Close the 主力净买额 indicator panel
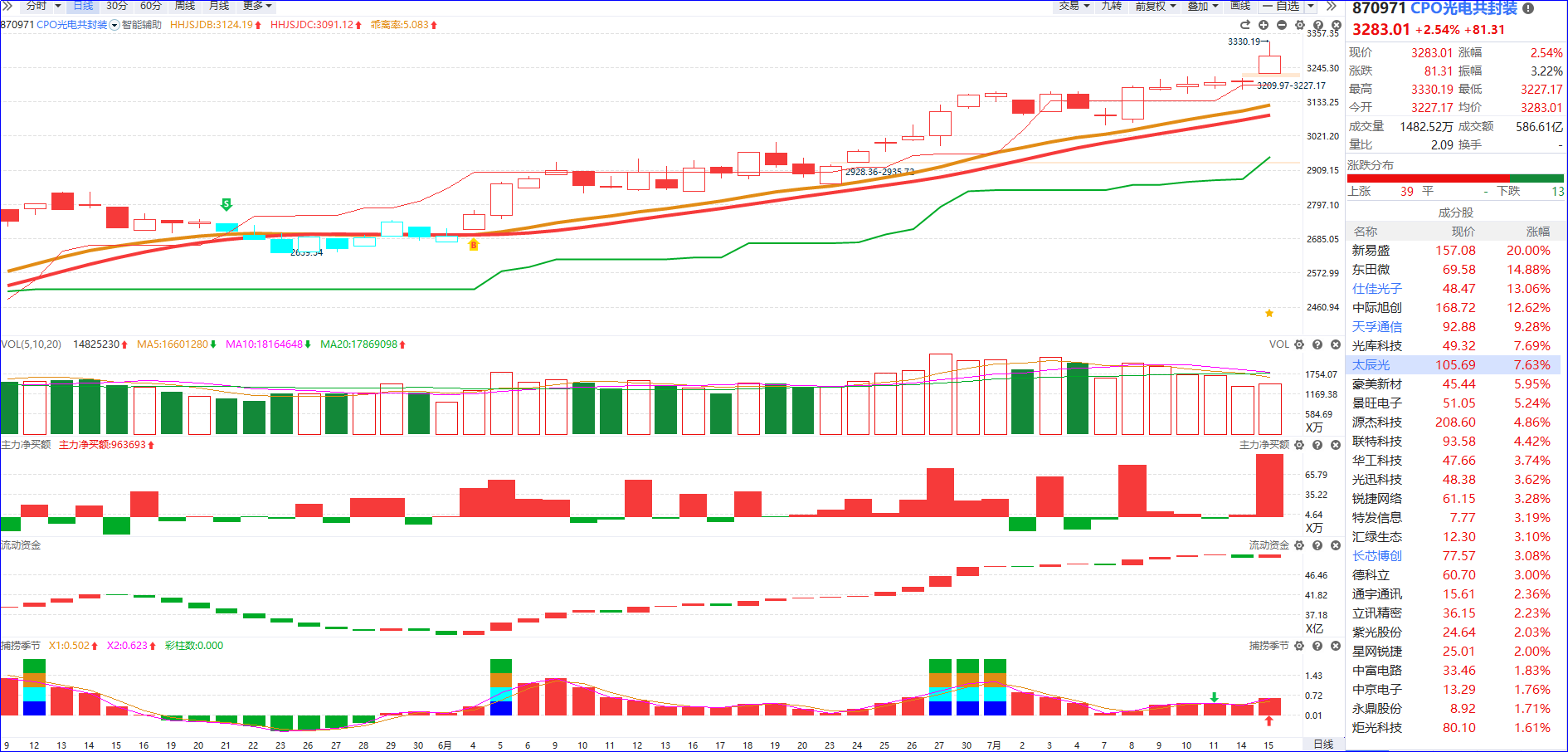 point(1336,445)
